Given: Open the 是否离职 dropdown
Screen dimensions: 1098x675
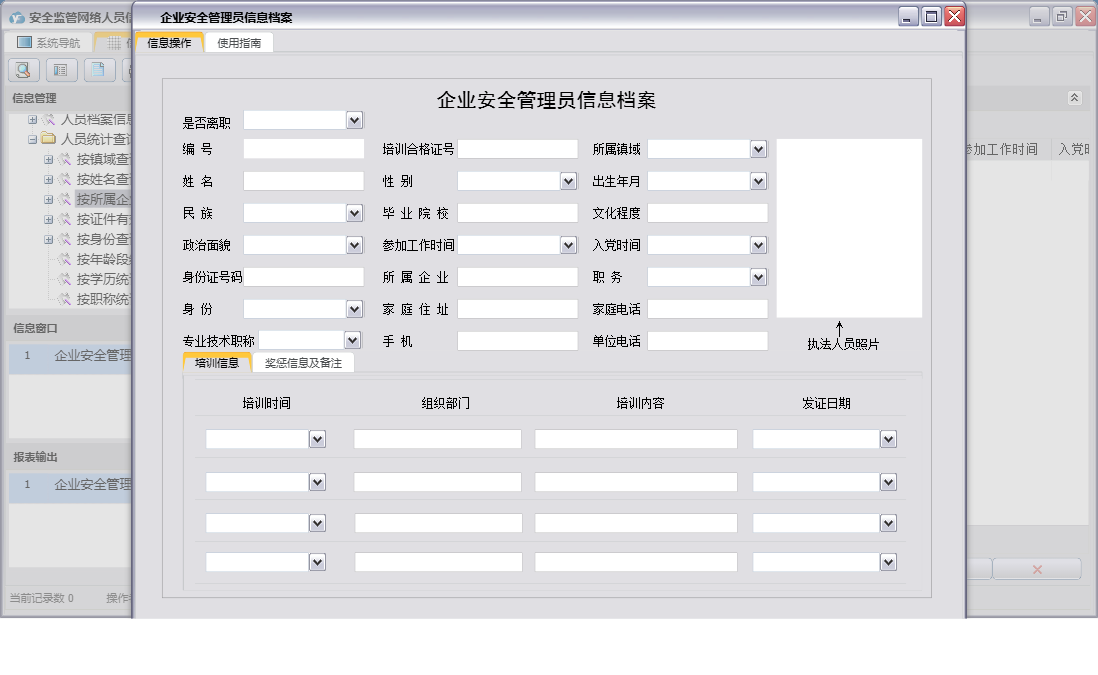Looking at the screenshot, I should click(353, 119).
